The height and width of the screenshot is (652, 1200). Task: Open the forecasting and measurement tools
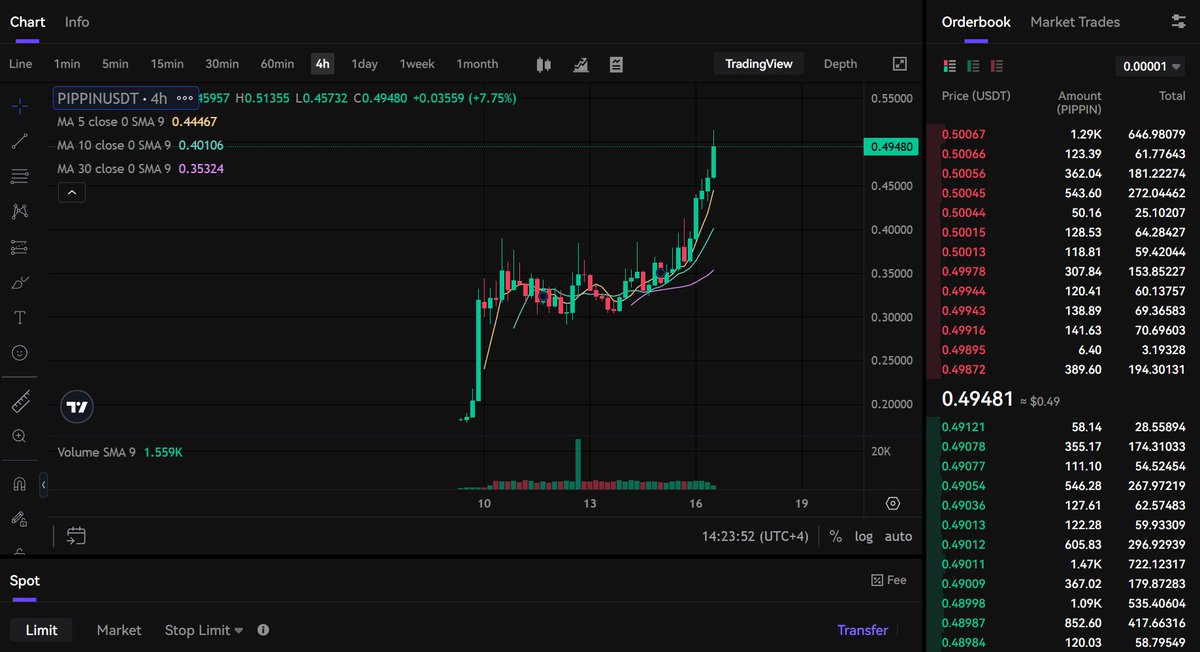[x=19, y=247]
